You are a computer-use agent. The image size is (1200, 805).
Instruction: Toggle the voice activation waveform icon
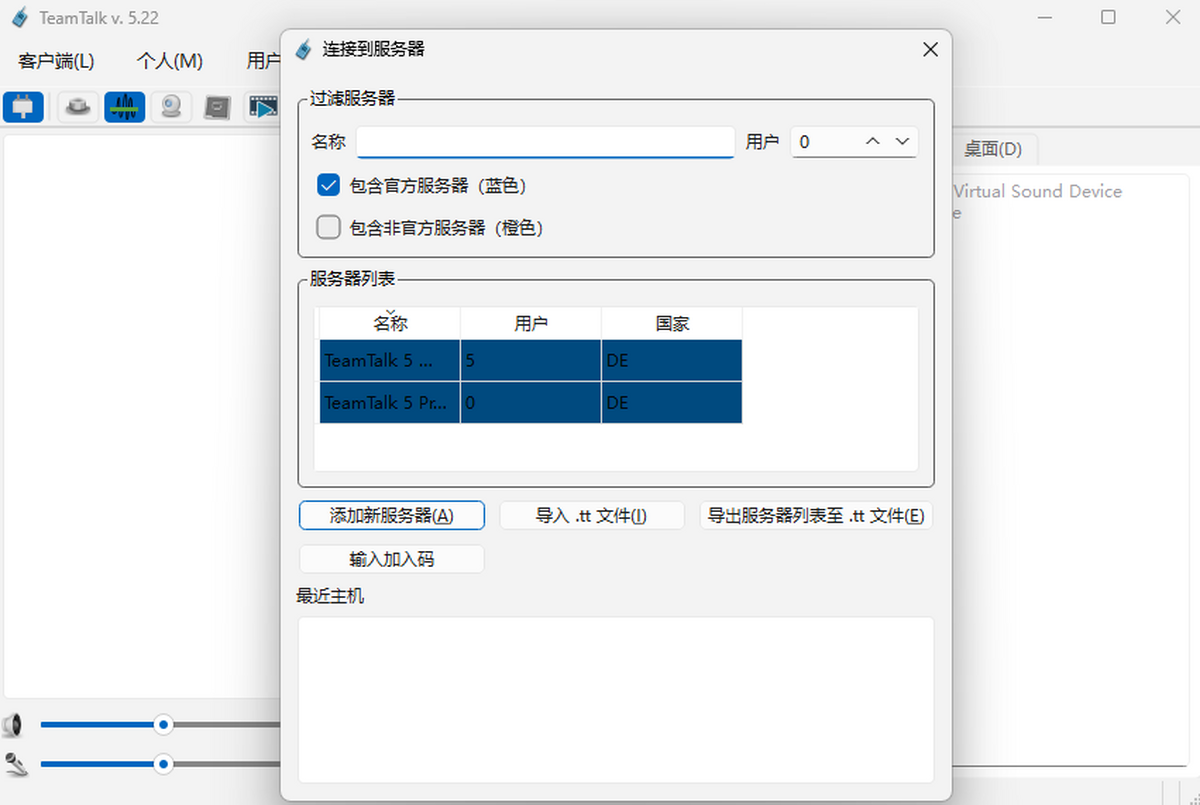[124, 106]
